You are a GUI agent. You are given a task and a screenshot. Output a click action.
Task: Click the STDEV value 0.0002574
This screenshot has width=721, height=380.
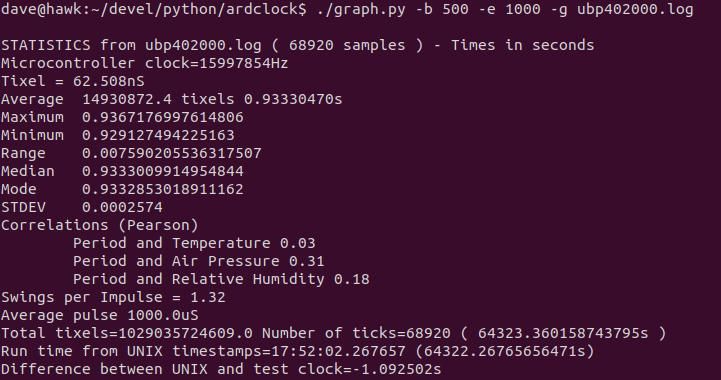click(x=122, y=207)
